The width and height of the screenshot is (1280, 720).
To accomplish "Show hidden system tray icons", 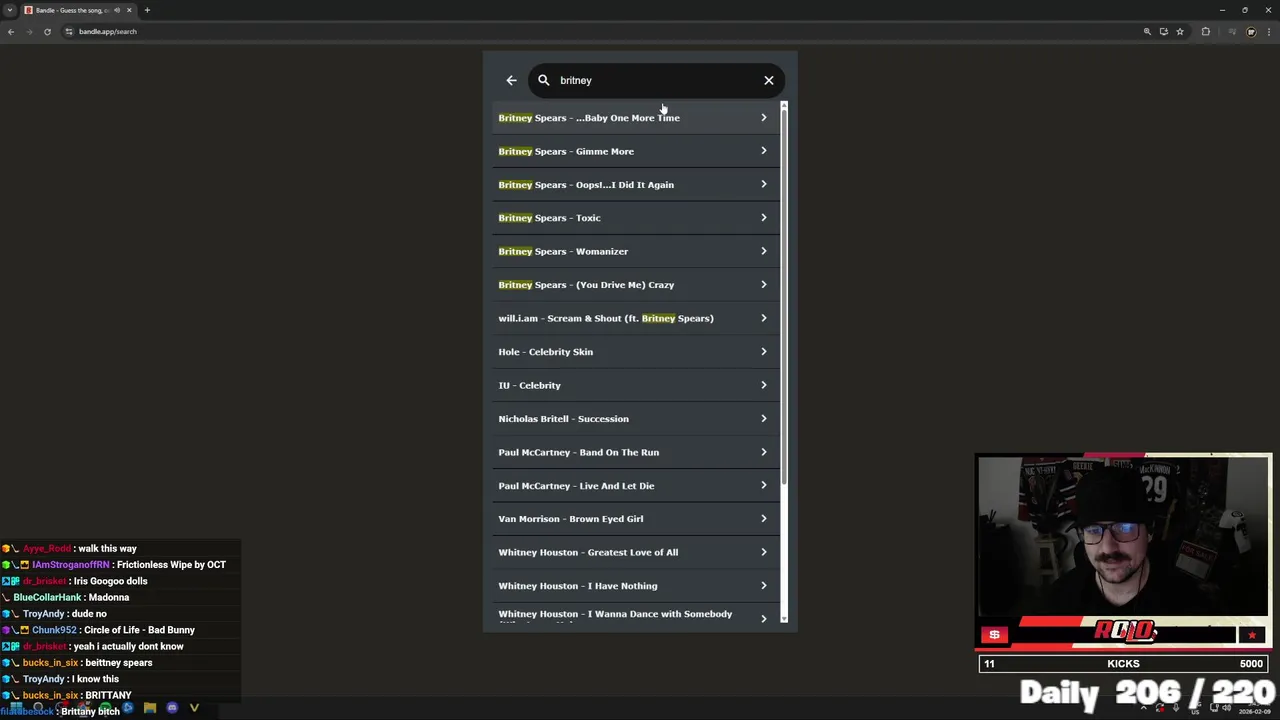I will [x=1145, y=708].
